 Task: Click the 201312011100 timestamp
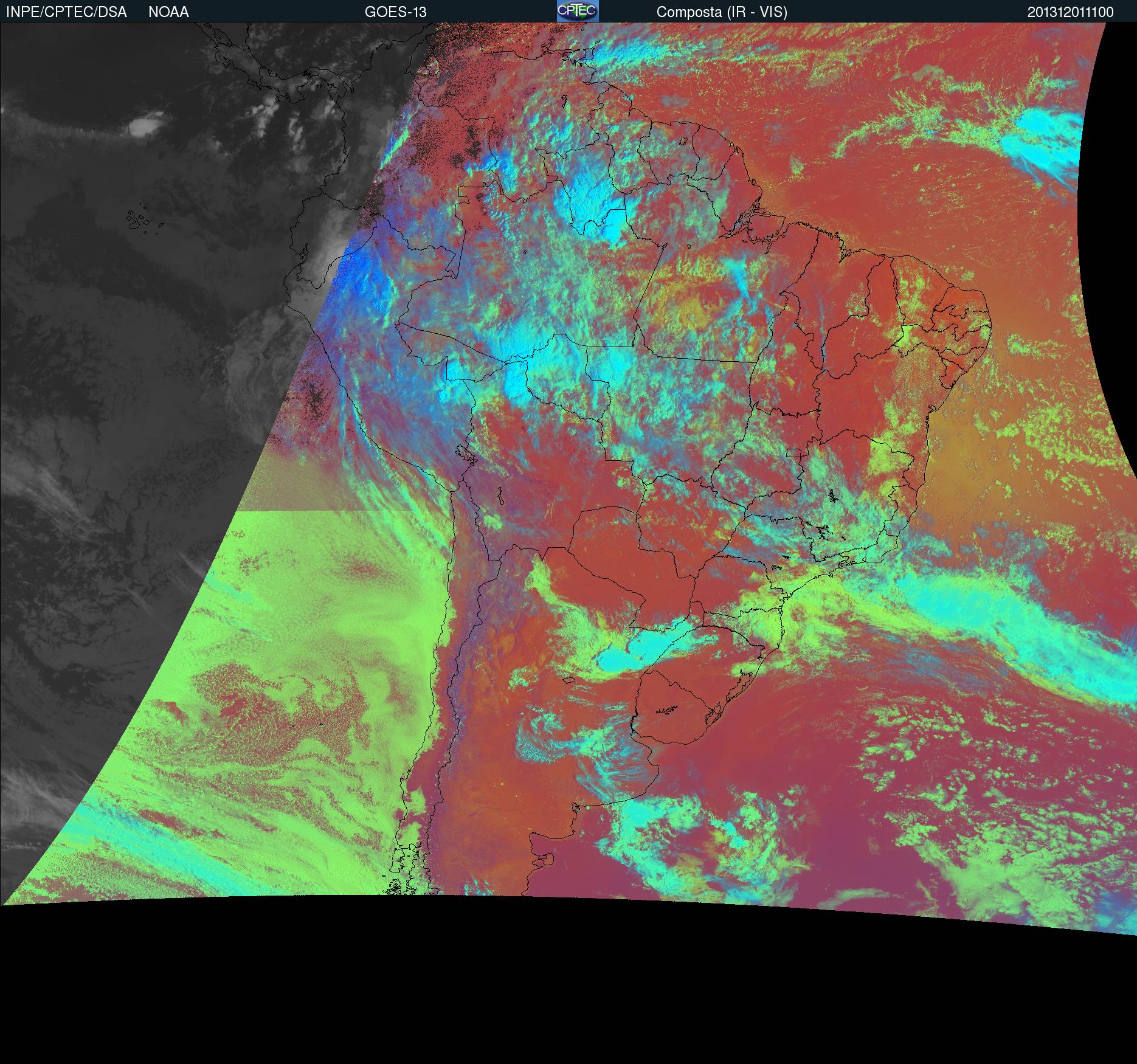1070,12
